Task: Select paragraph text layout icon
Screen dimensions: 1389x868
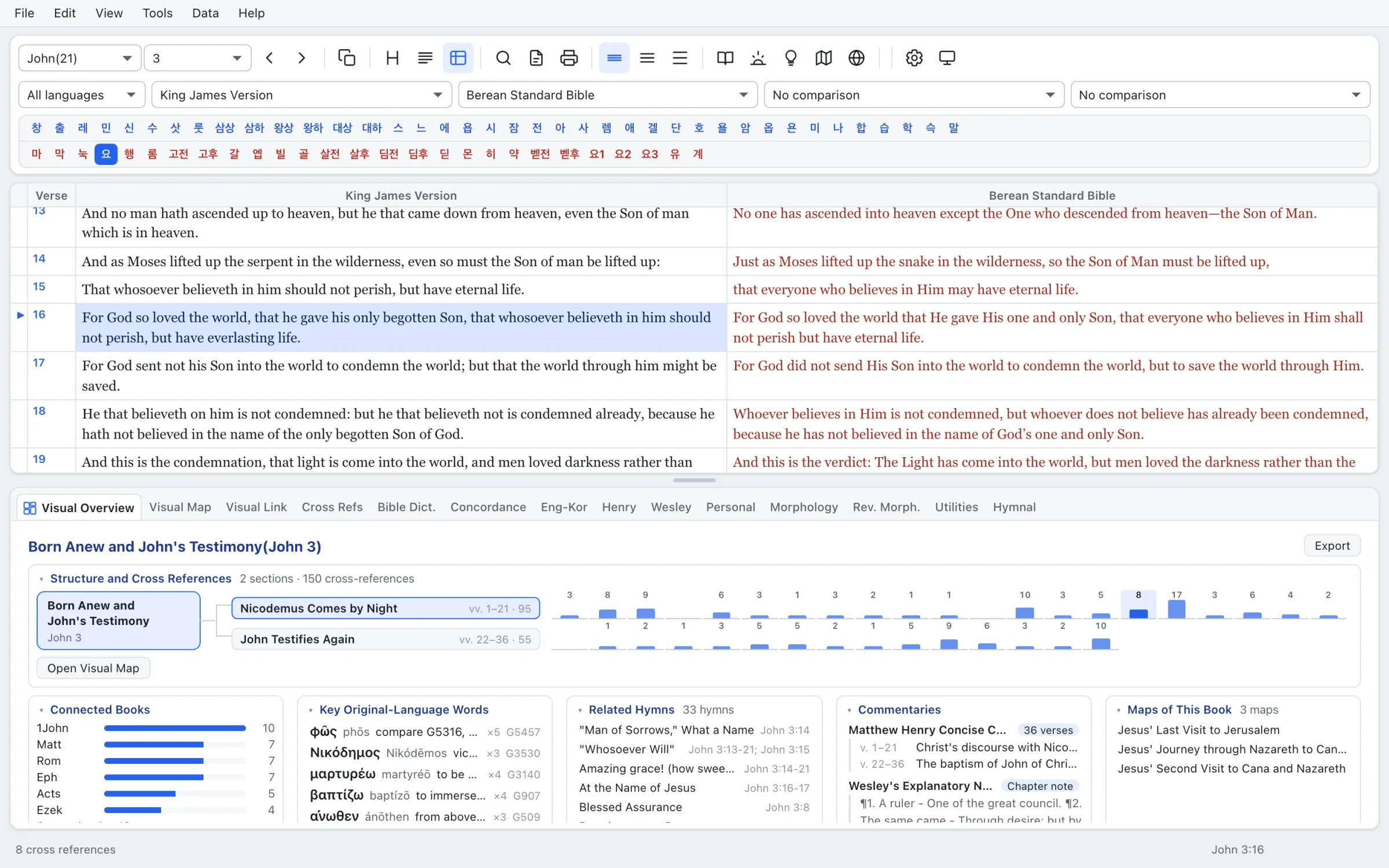Action: pyautogui.click(x=425, y=58)
